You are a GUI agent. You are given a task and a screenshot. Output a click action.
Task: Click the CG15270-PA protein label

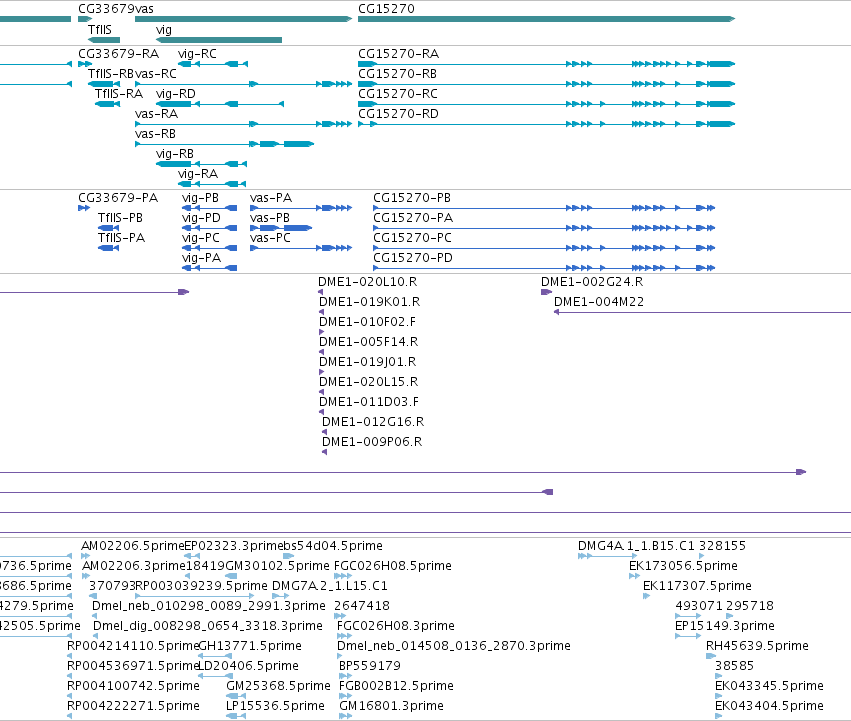coord(413,218)
